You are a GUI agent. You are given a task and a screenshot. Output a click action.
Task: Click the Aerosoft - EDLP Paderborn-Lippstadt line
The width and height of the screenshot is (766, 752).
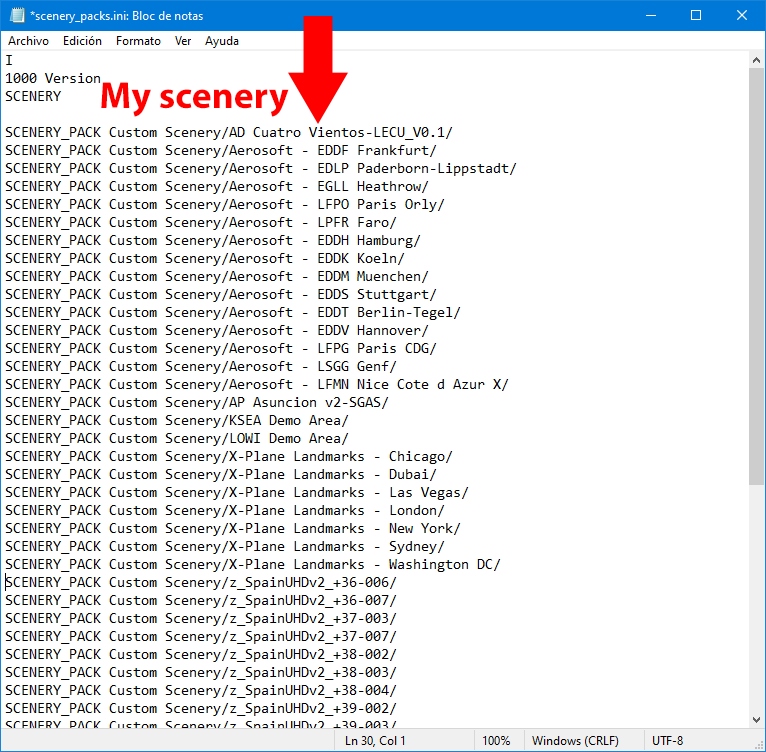tap(261, 169)
